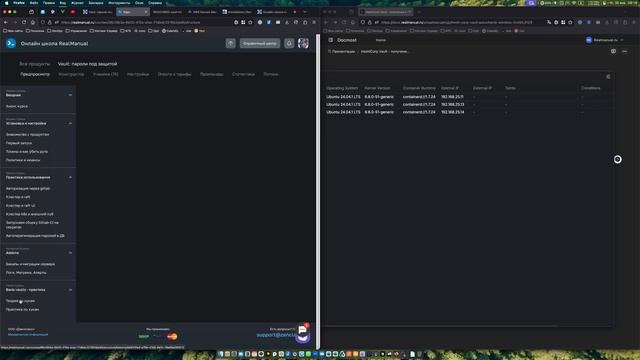
Task: Collapse the Addons section
Action: 70,253
